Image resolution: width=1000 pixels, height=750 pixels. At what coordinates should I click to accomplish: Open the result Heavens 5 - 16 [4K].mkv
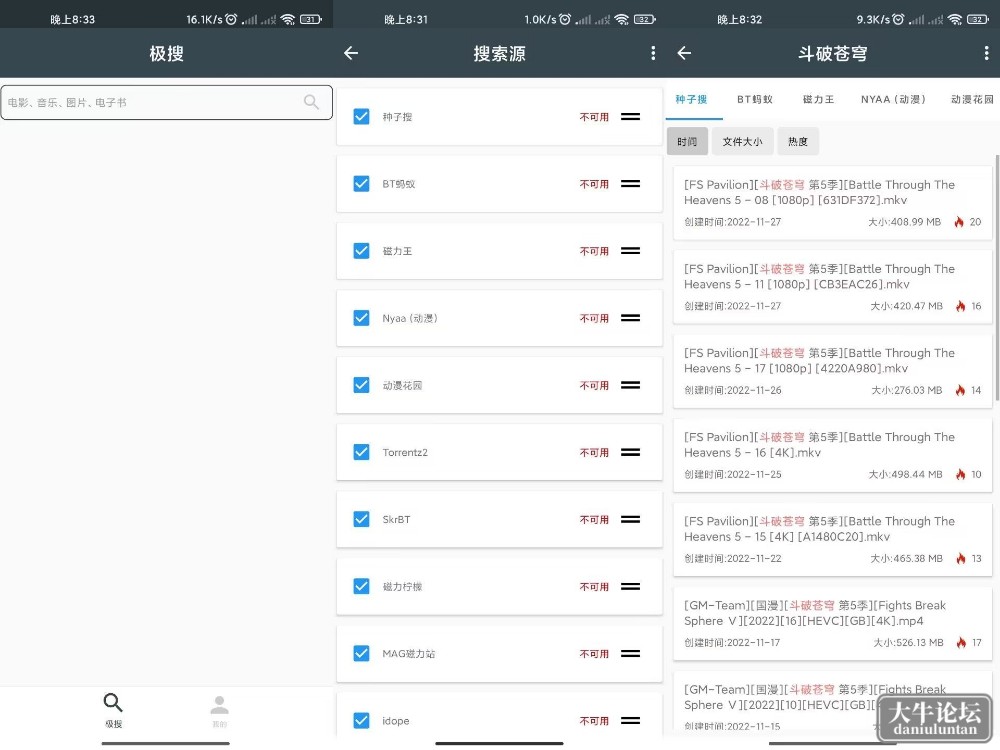pyautogui.click(x=832, y=455)
